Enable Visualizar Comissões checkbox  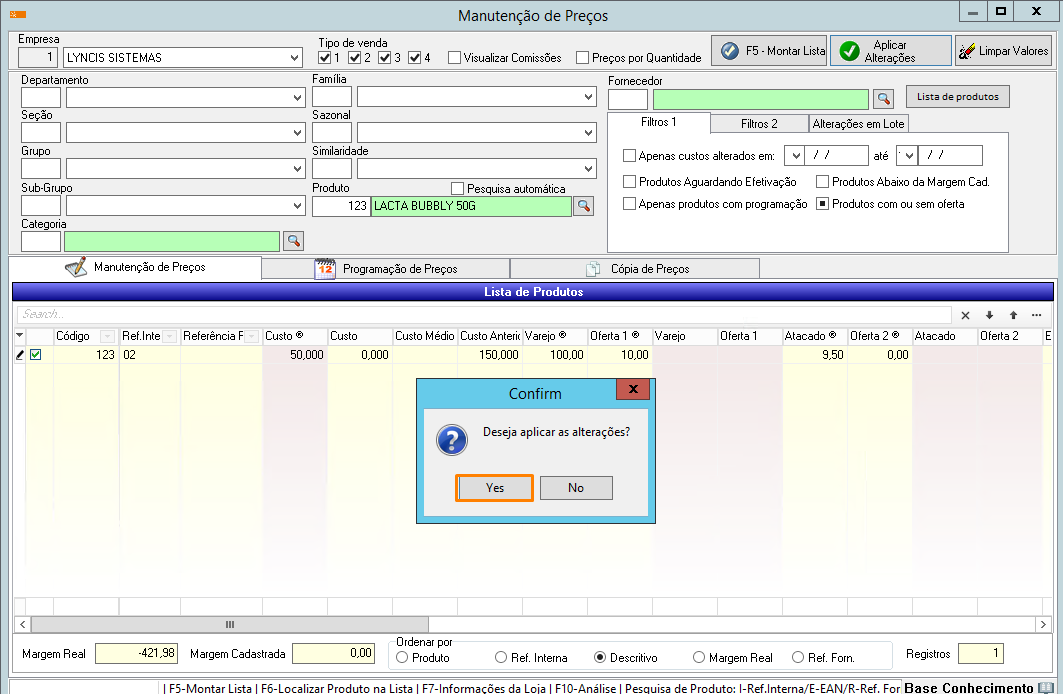click(x=455, y=58)
